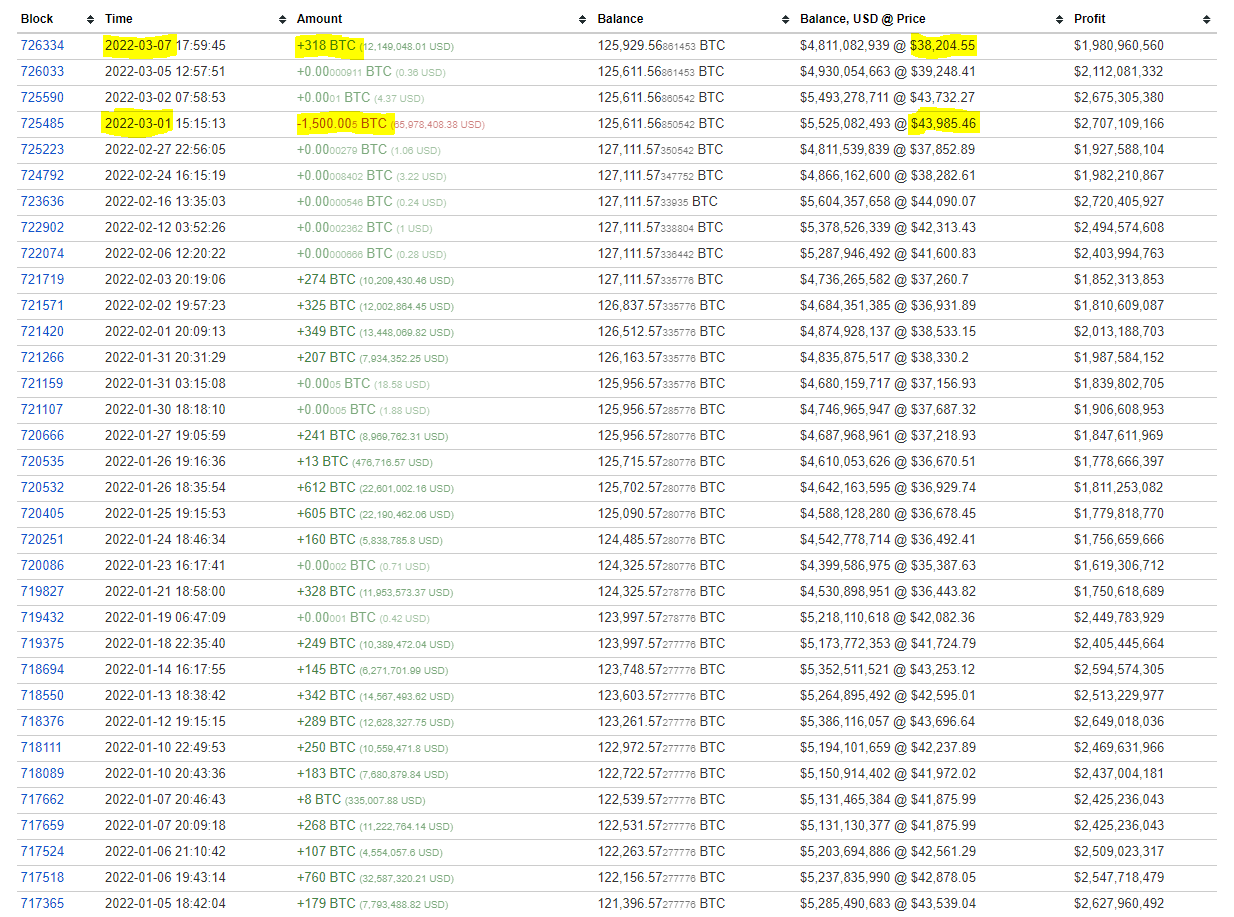Open block 720666 link

[42, 436]
